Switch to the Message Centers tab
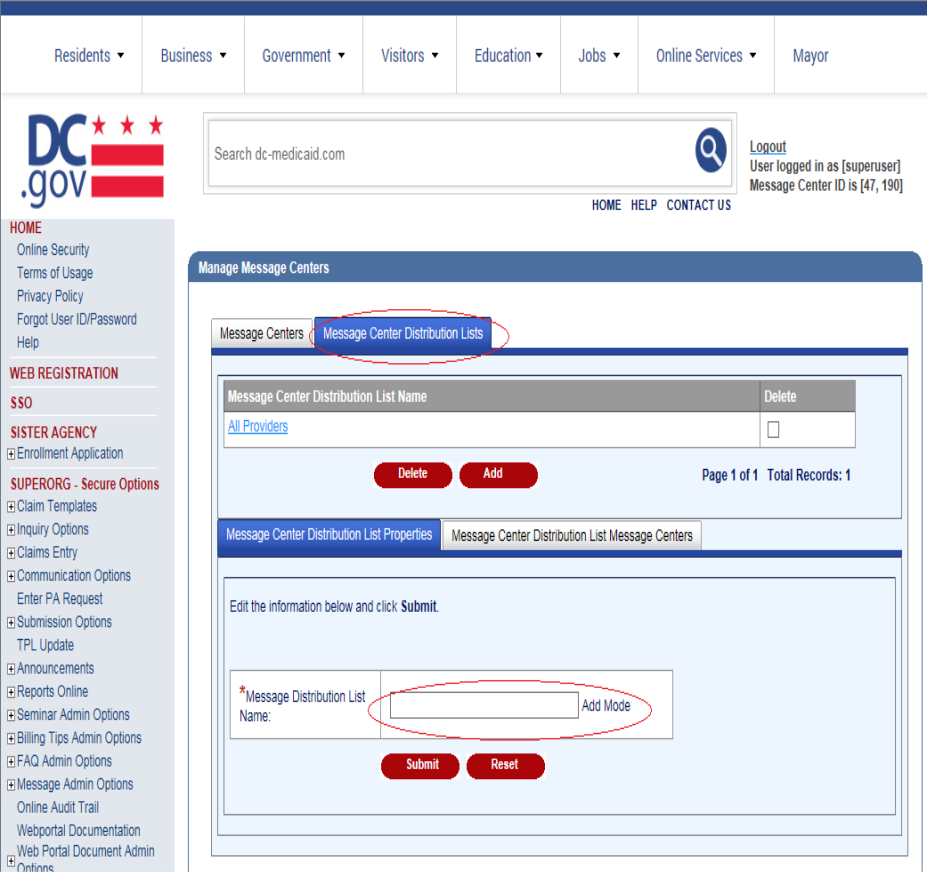 262,334
